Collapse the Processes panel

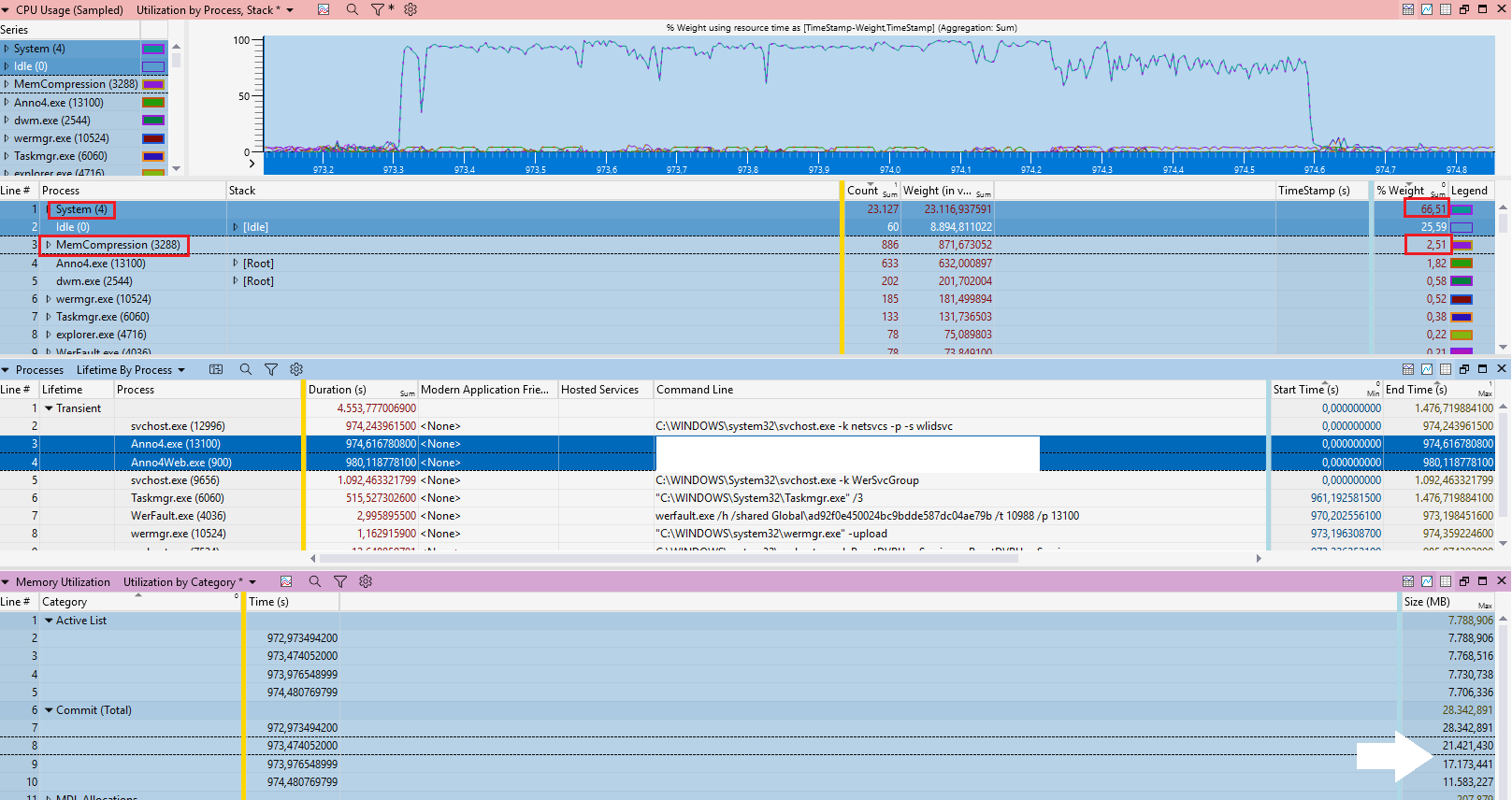click(x=6, y=370)
